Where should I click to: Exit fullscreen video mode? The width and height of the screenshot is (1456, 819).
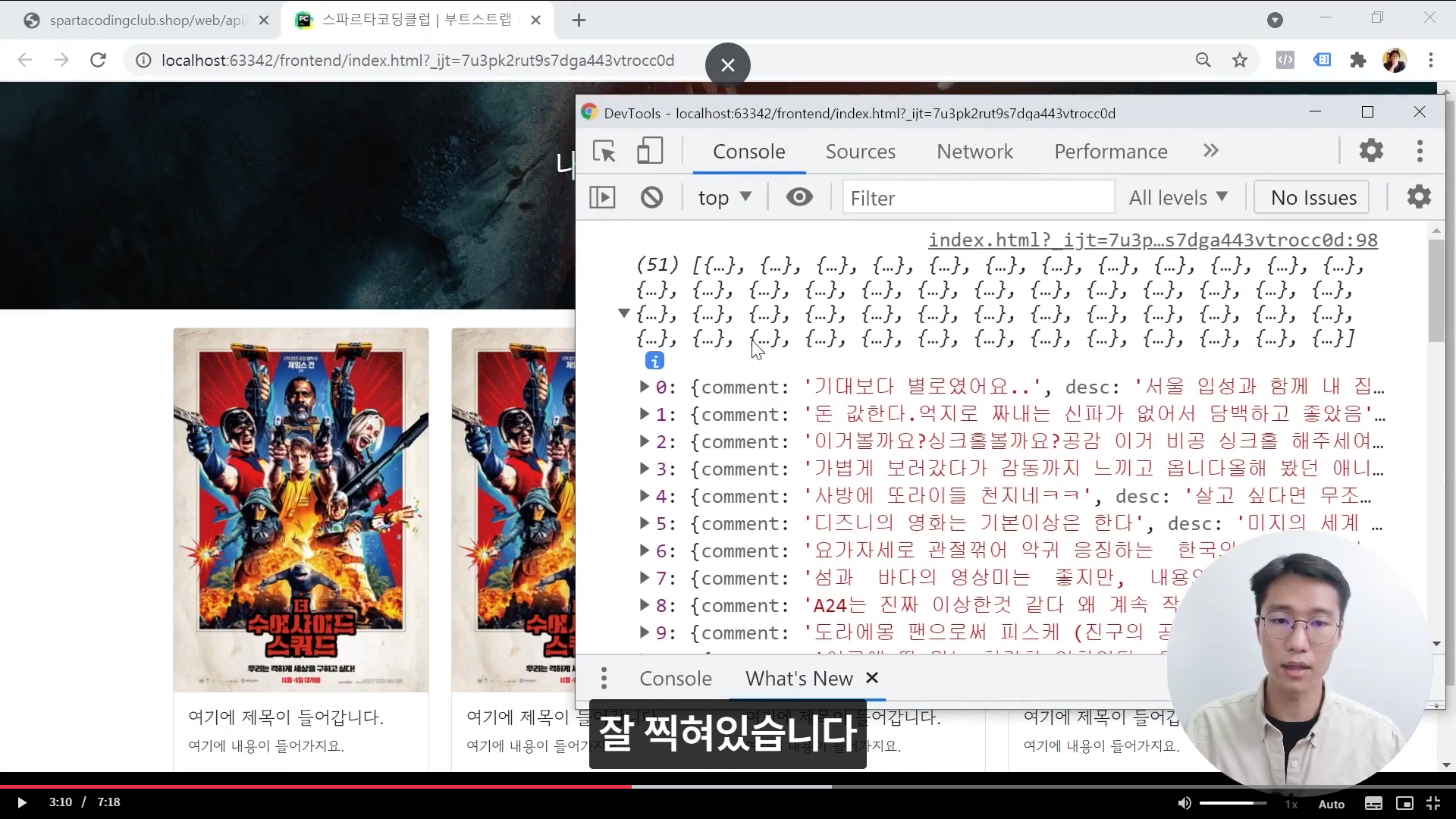tap(1432, 803)
